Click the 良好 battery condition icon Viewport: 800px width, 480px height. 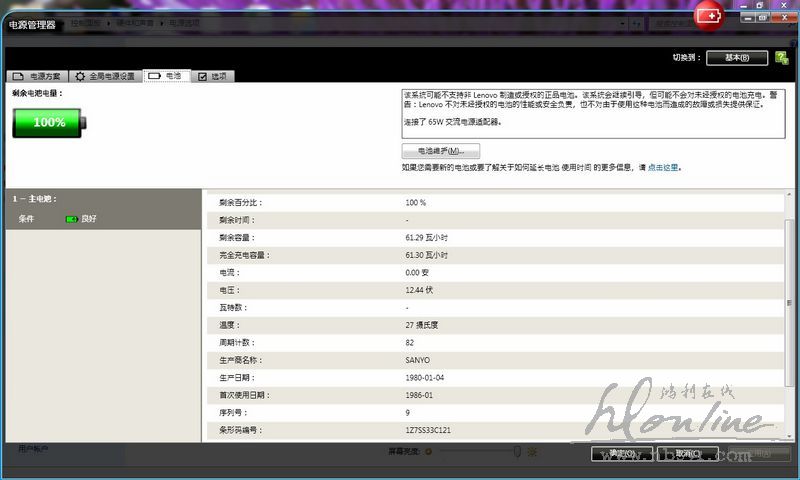72,219
